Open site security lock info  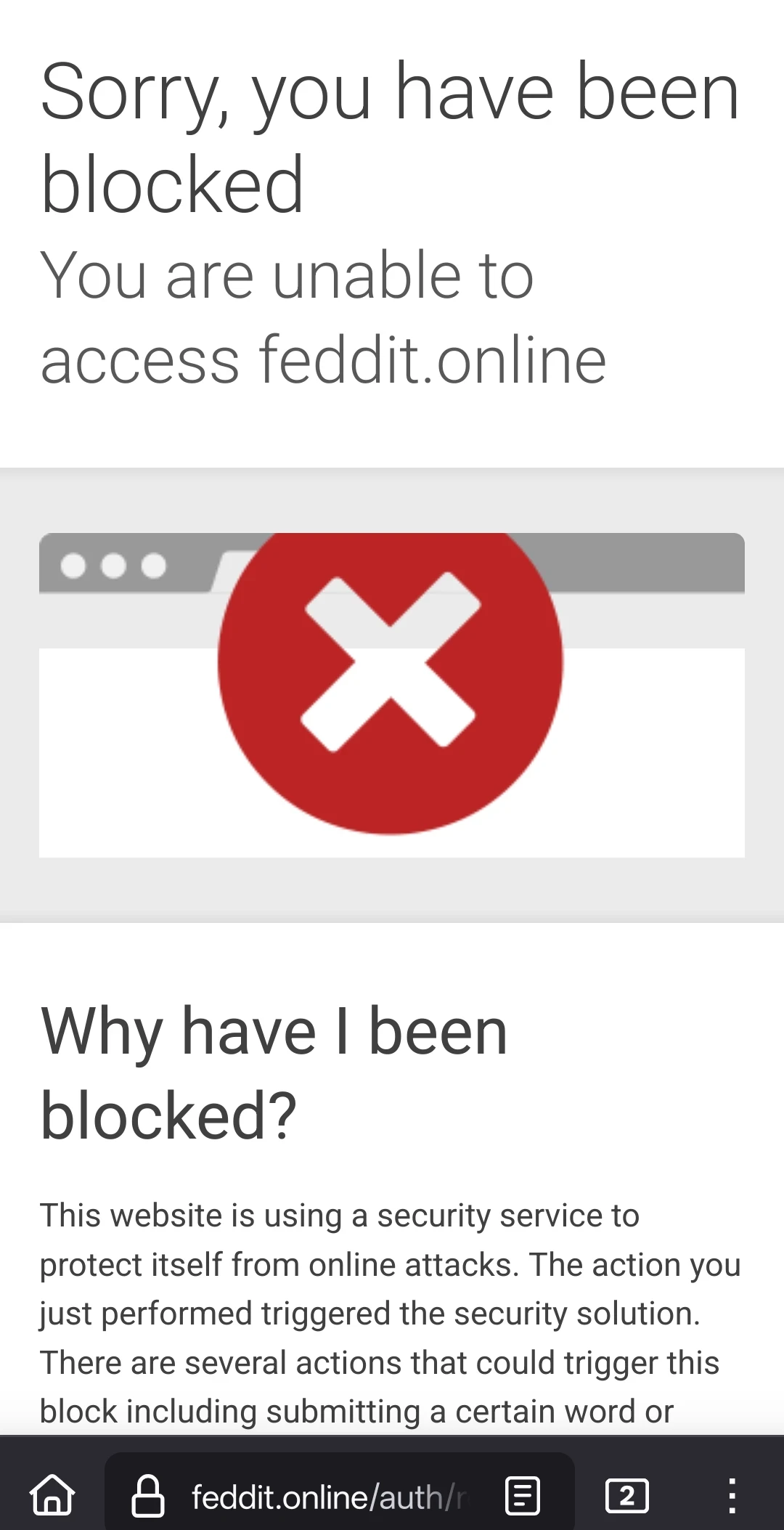(x=147, y=1497)
